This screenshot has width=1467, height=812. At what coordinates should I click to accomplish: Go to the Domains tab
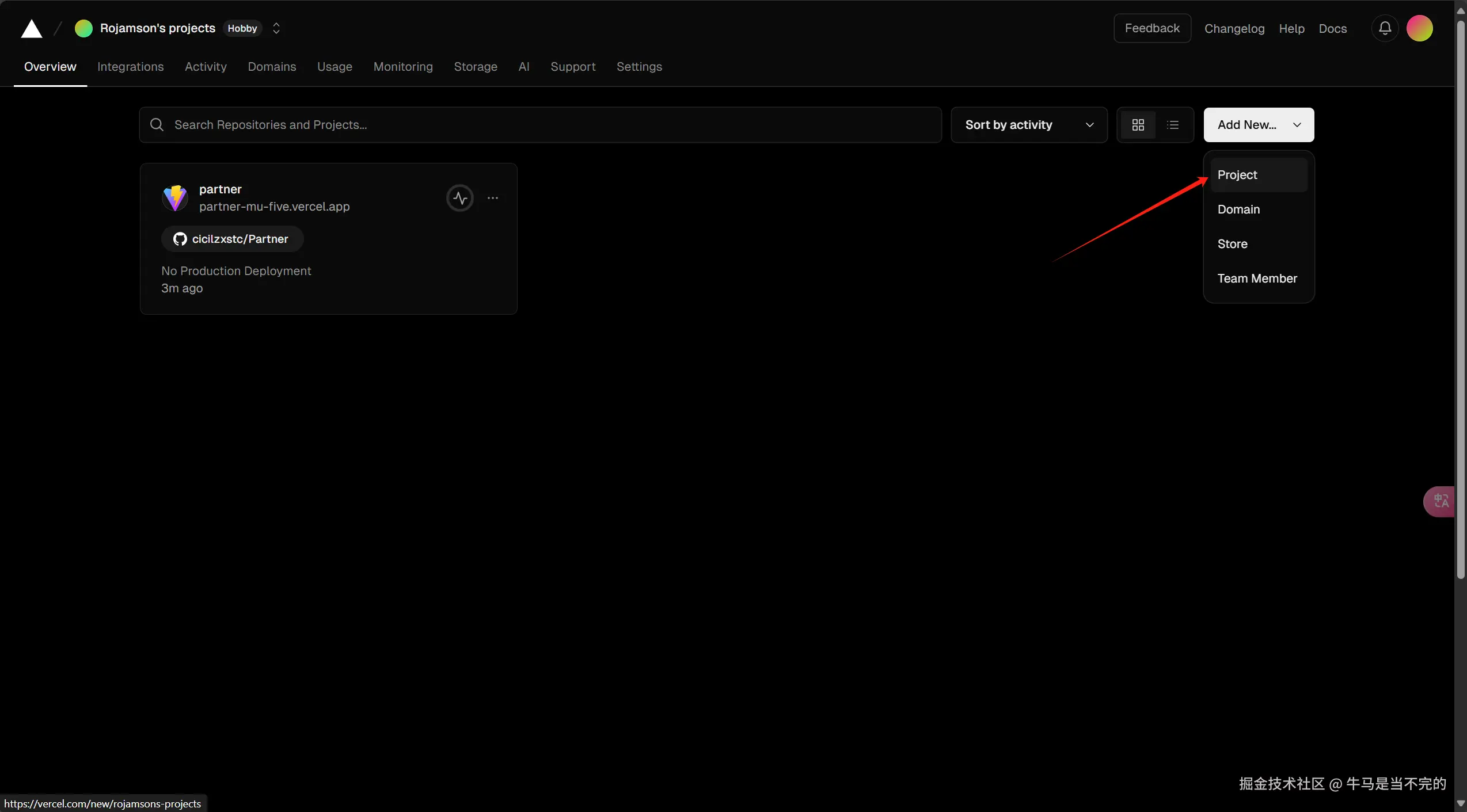pos(272,67)
